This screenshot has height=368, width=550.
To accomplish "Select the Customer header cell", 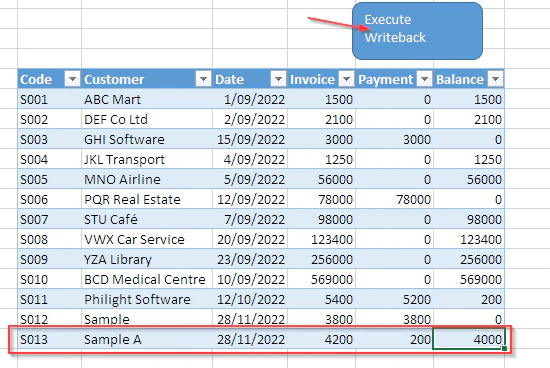I will coord(147,79).
